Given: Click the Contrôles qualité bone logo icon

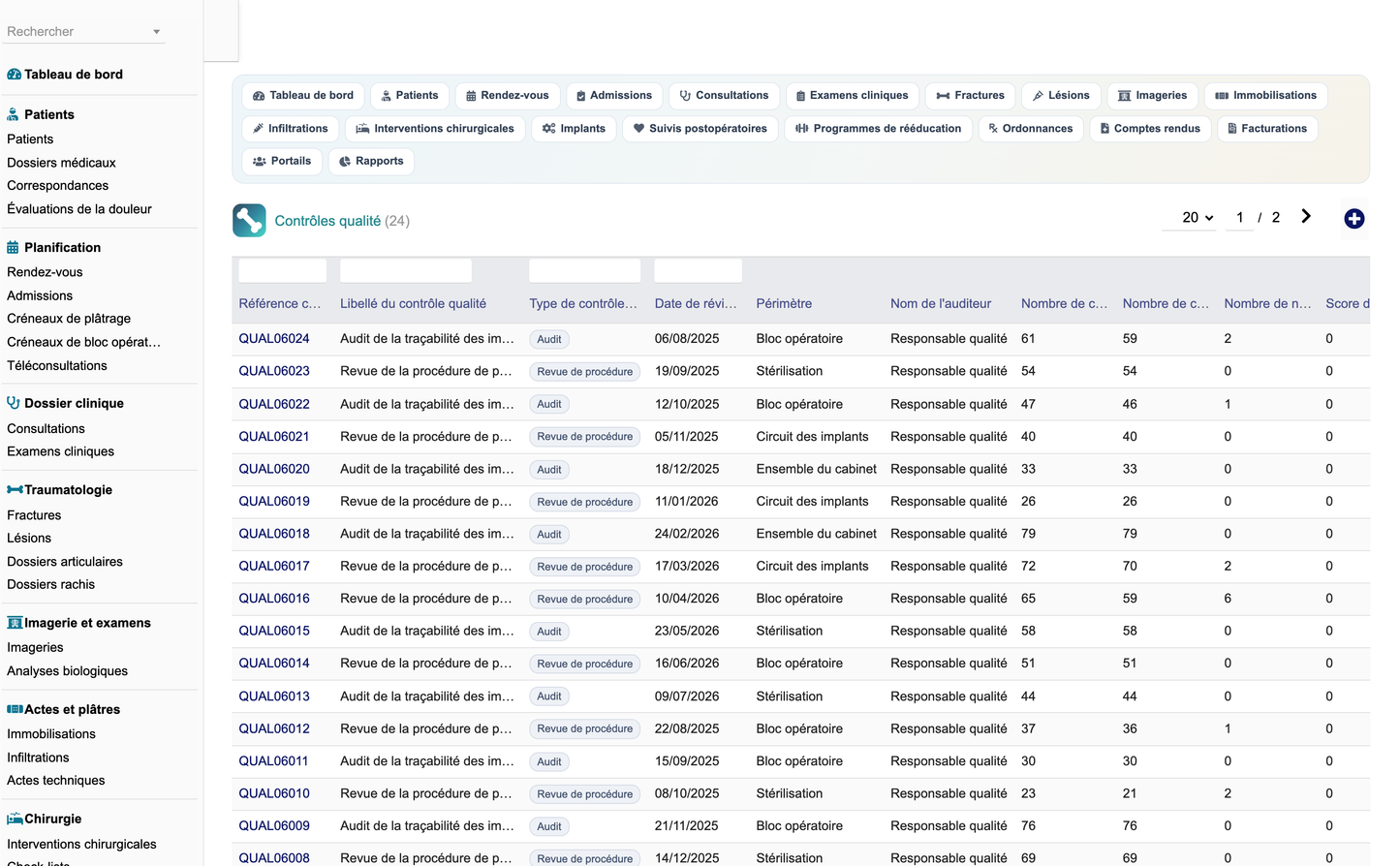Looking at the screenshot, I should tap(249, 221).
